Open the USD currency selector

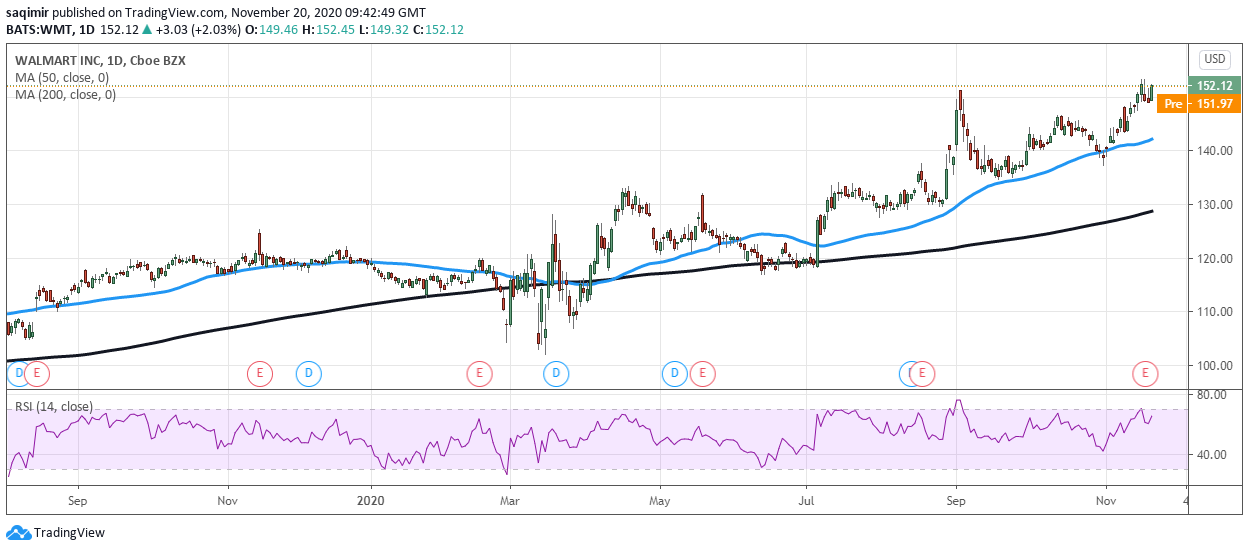[1214, 59]
